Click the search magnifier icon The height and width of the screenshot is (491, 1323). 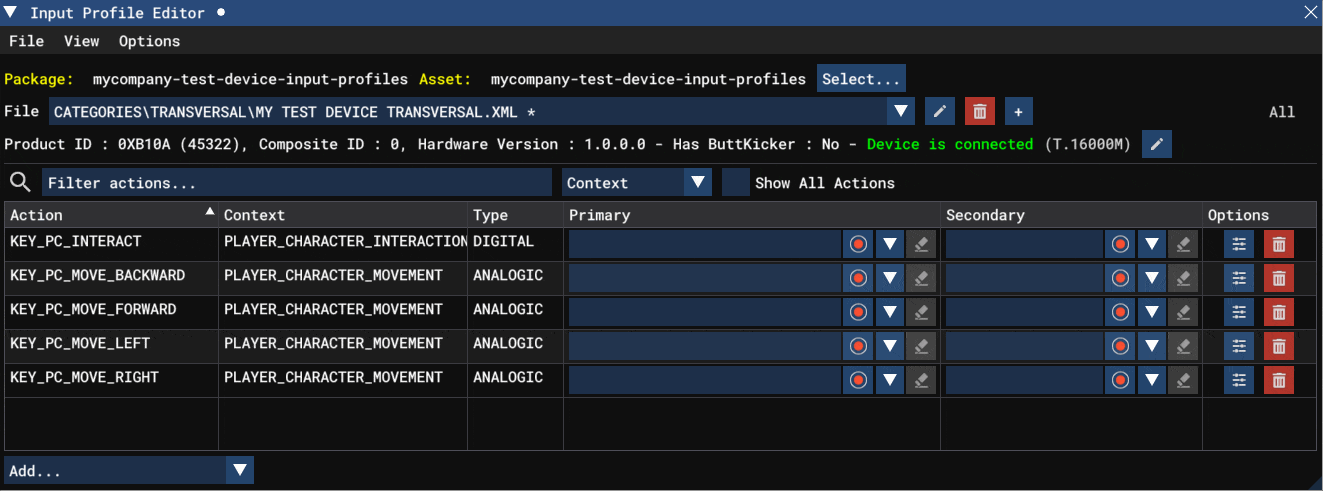(x=20, y=182)
